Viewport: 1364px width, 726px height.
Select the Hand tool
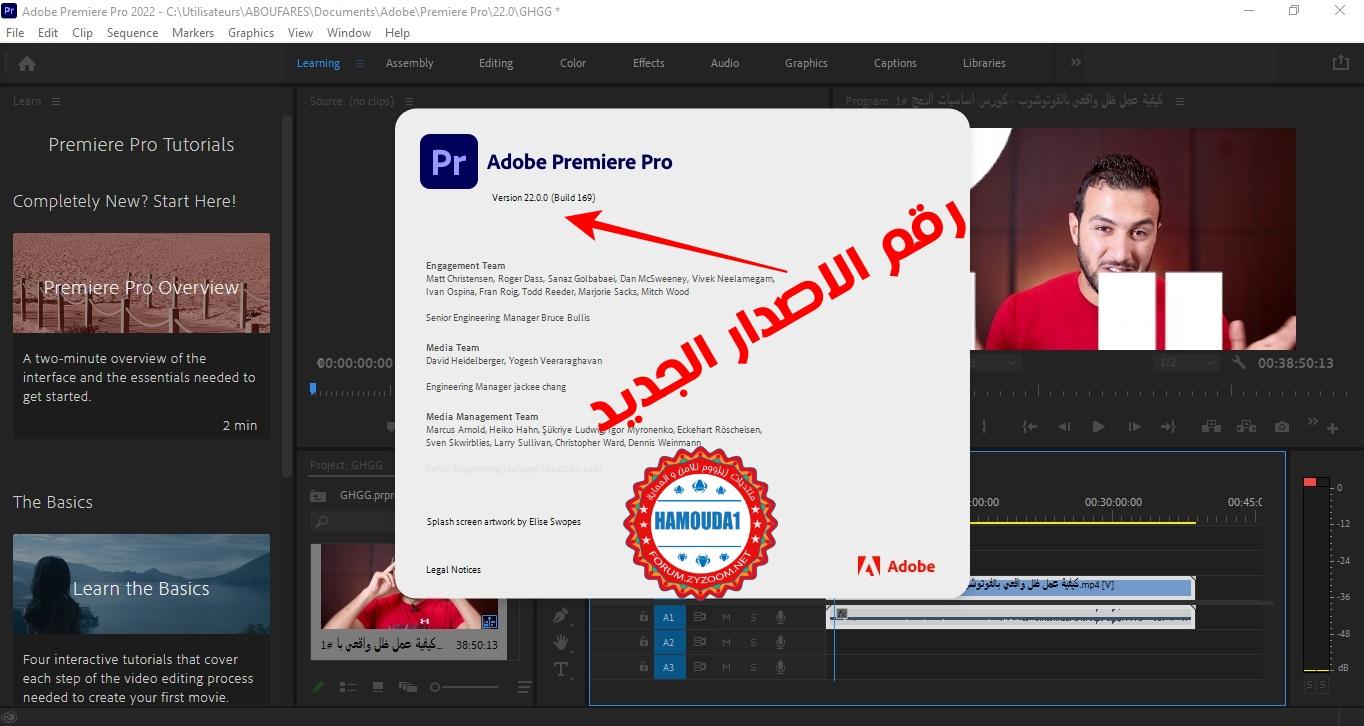(561, 642)
